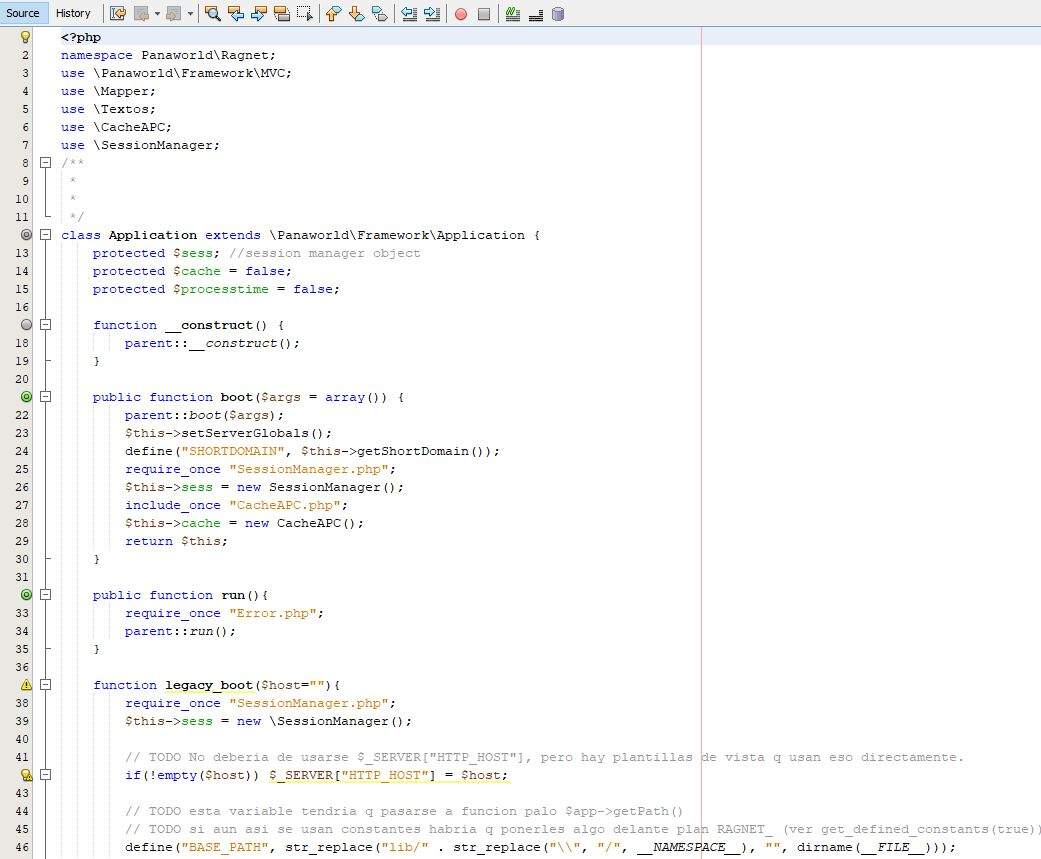Click the gray override marker beside __construct
This screenshot has height=859, width=1041.
click(x=26, y=325)
